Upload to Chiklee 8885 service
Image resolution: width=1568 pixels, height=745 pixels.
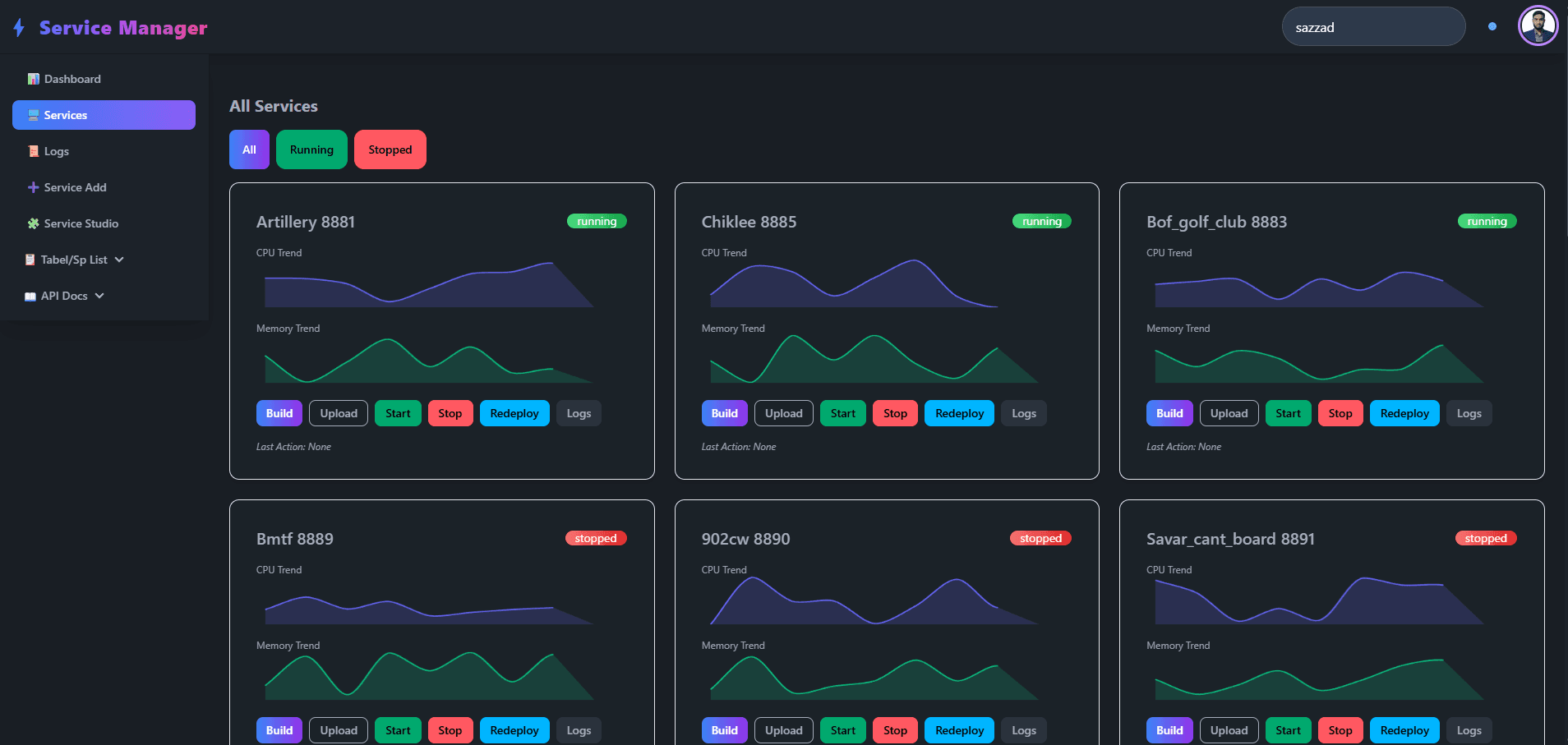pyautogui.click(x=784, y=413)
